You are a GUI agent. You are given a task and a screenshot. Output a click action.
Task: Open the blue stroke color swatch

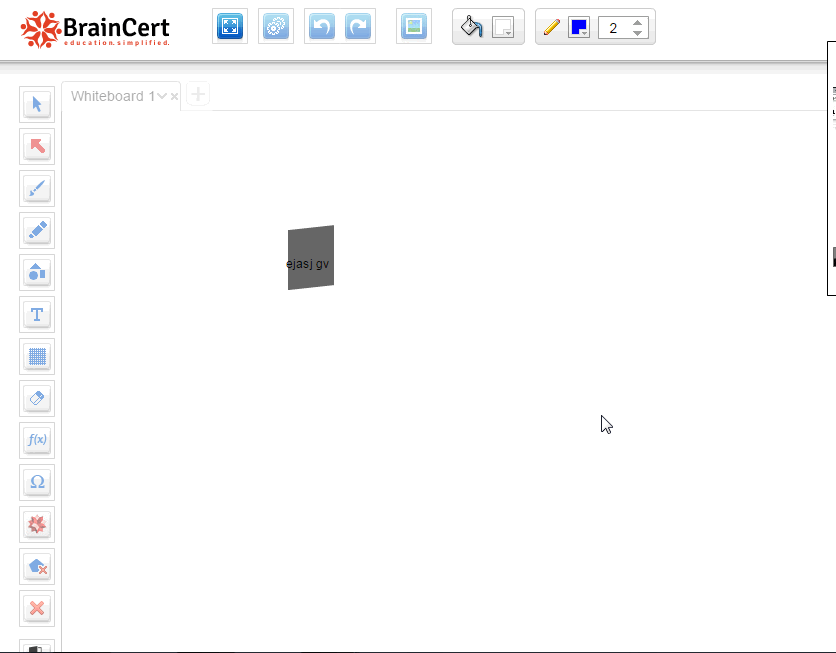[x=579, y=27]
